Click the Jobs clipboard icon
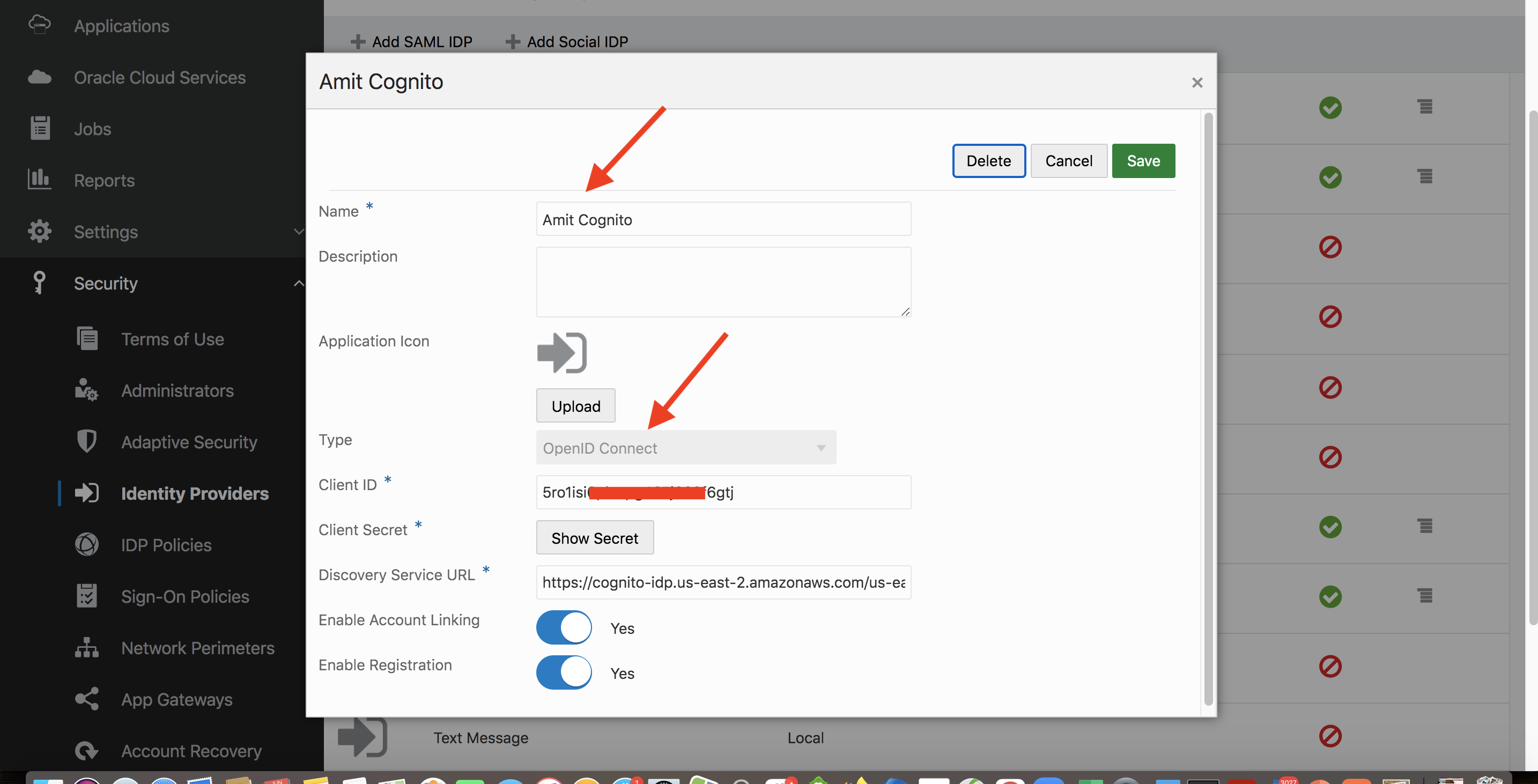Viewport: 1538px width, 784px height. [39, 128]
